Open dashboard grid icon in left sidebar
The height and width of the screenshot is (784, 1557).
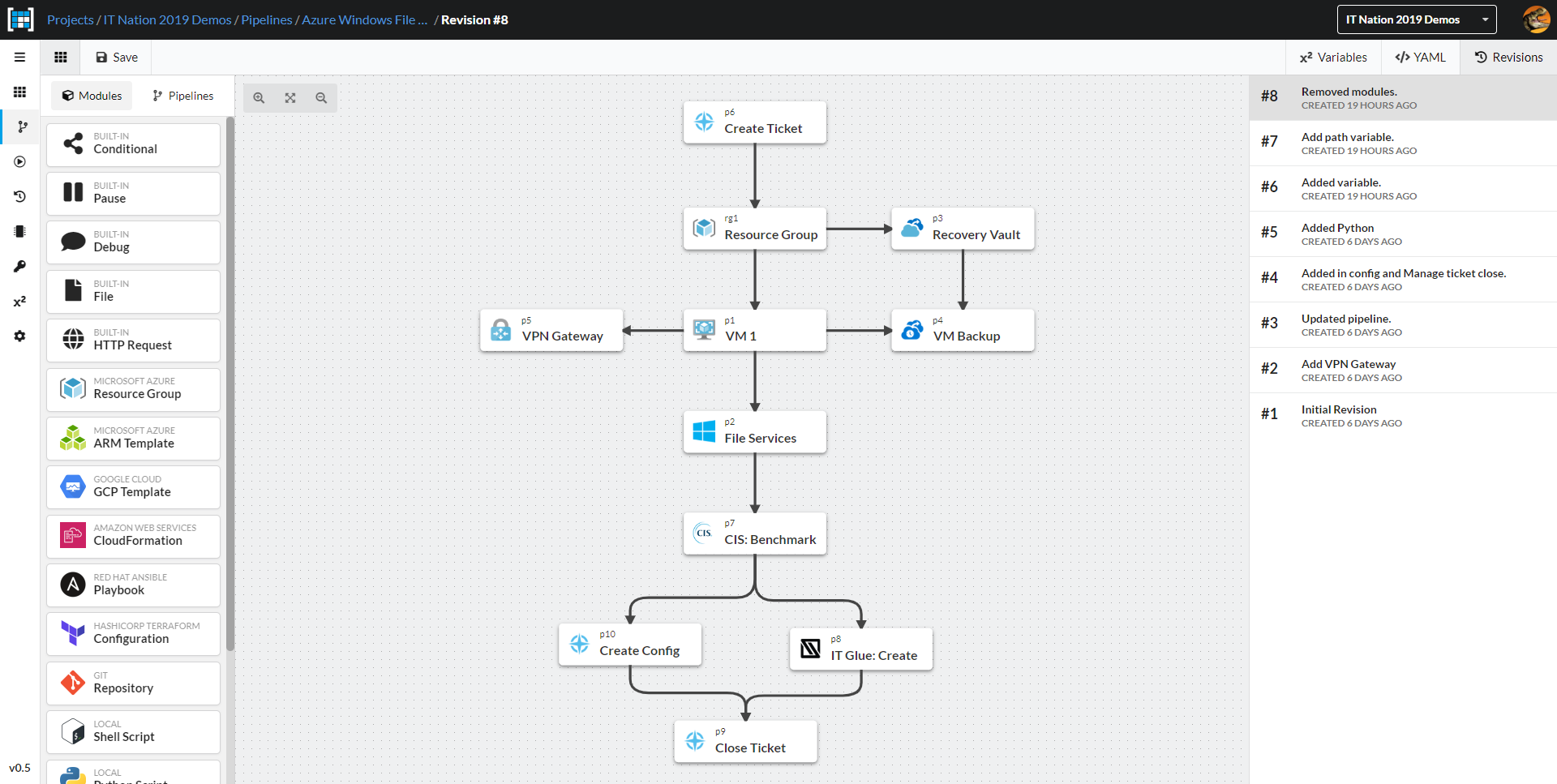(19, 92)
